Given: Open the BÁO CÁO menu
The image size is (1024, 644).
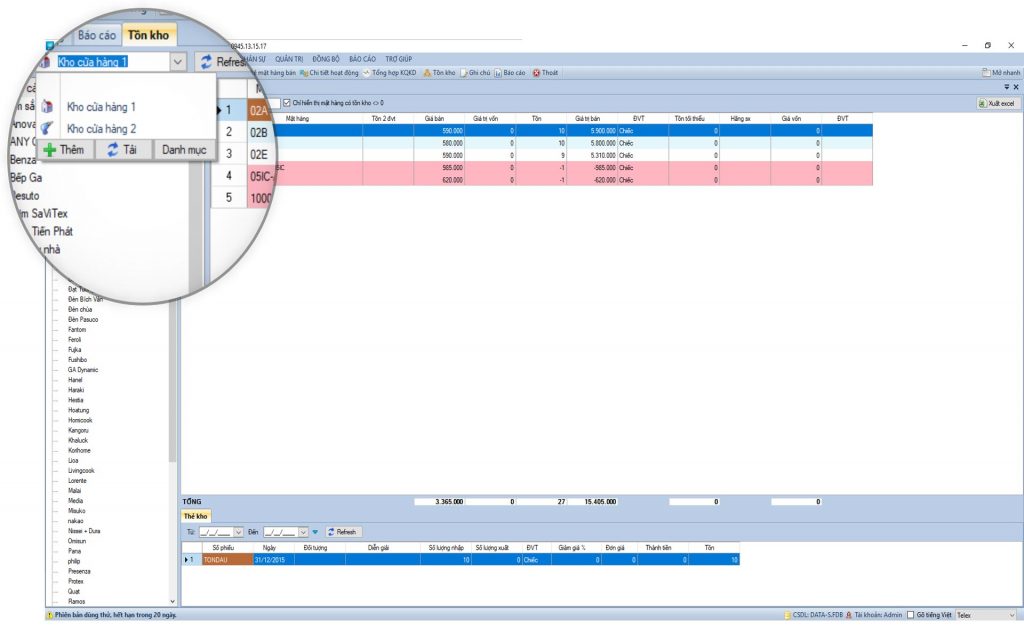Looking at the screenshot, I should (362, 59).
